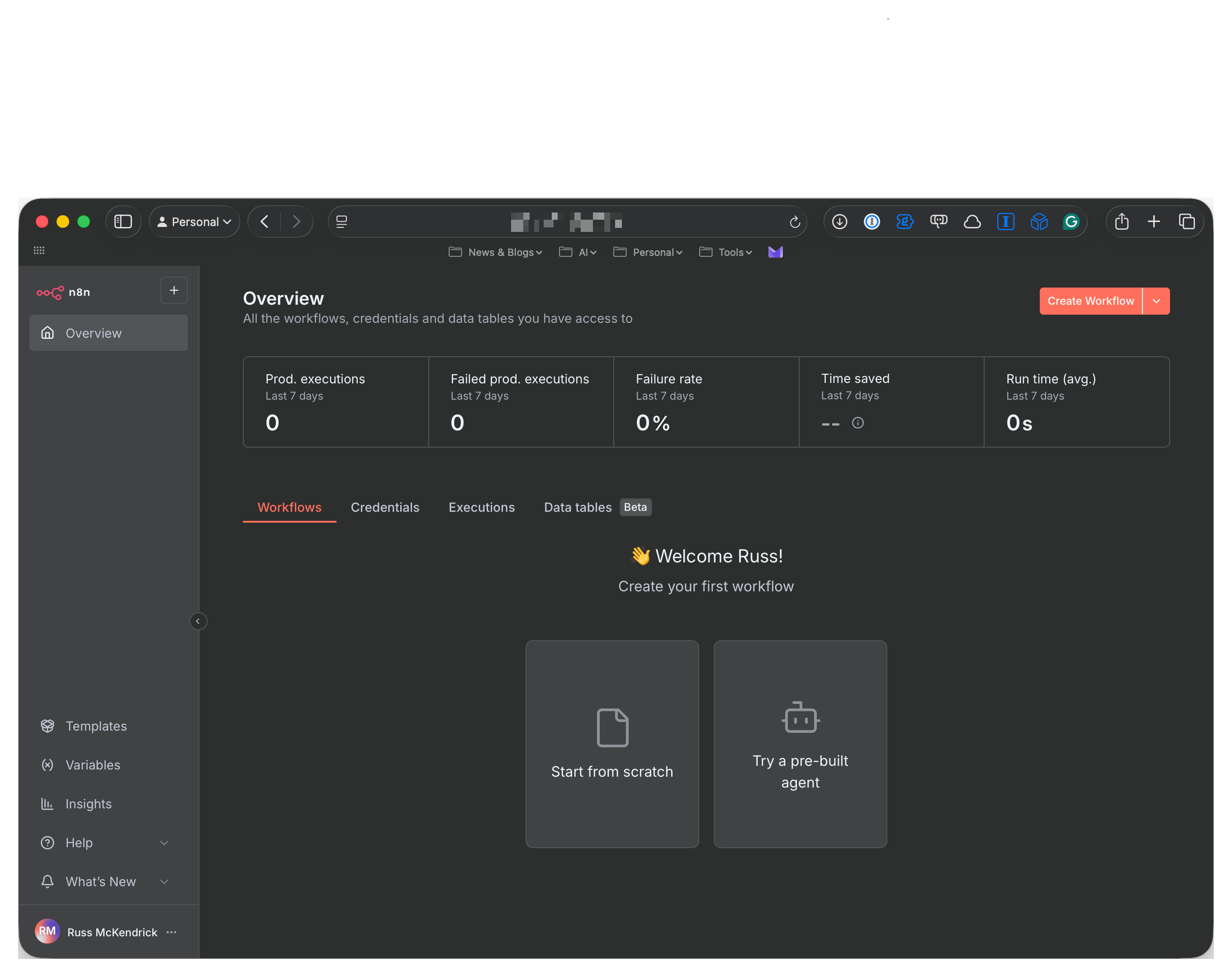
Task: Switch to the Credentials tab
Action: [x=384, y=507]
